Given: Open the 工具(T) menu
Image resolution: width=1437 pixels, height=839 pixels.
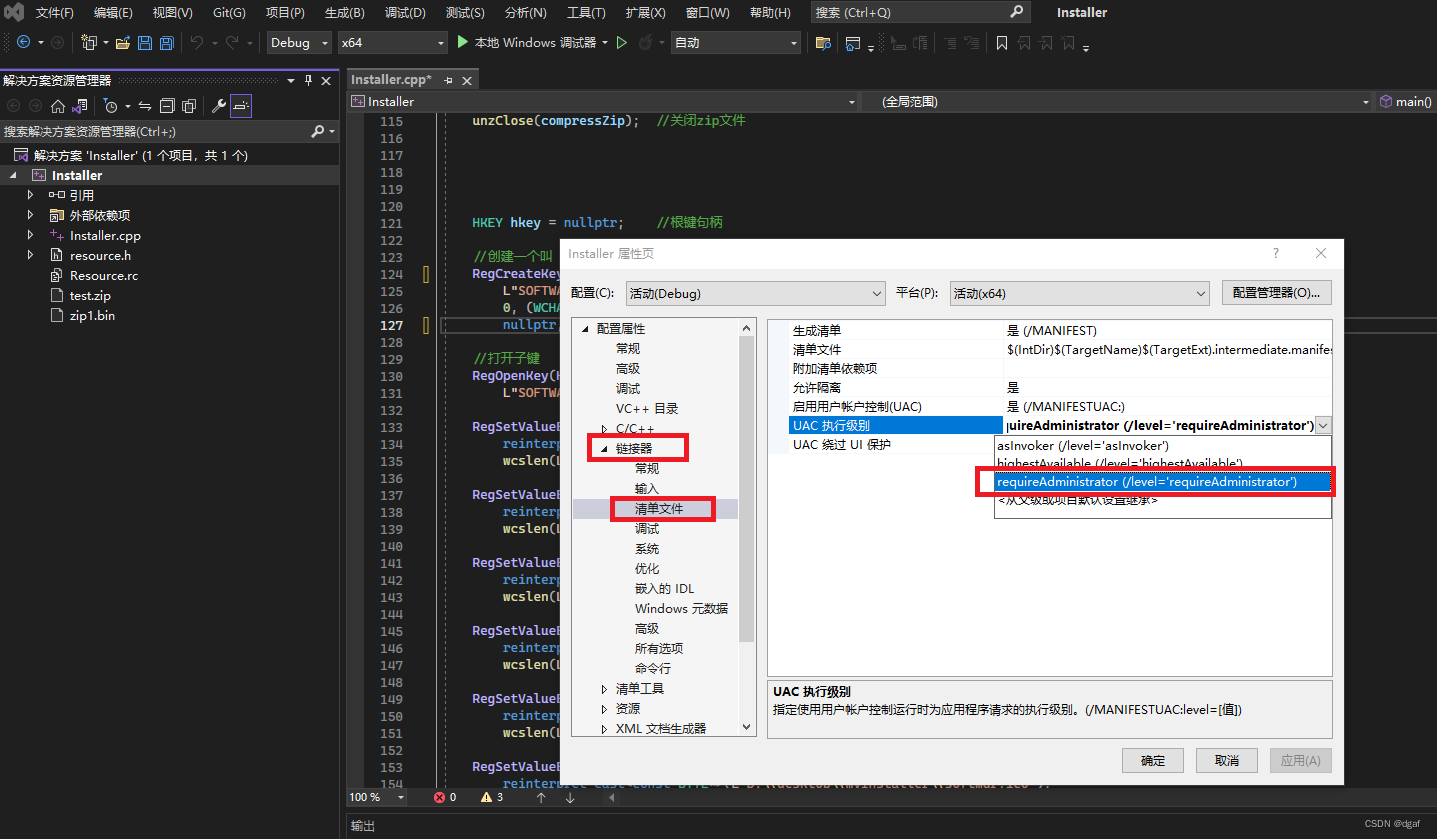Looking at the screenshot, I should click(586, 13).
